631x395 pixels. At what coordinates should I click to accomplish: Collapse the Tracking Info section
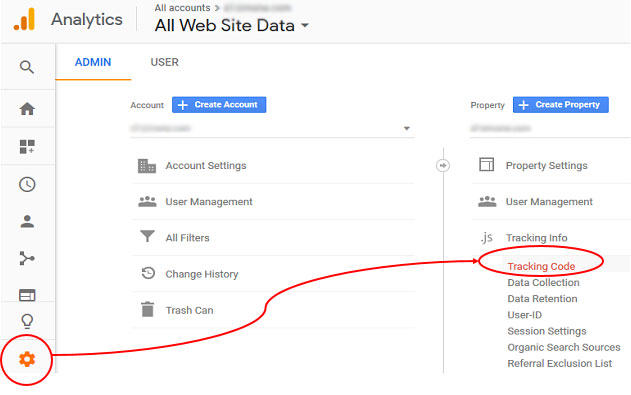coord(536,238)
